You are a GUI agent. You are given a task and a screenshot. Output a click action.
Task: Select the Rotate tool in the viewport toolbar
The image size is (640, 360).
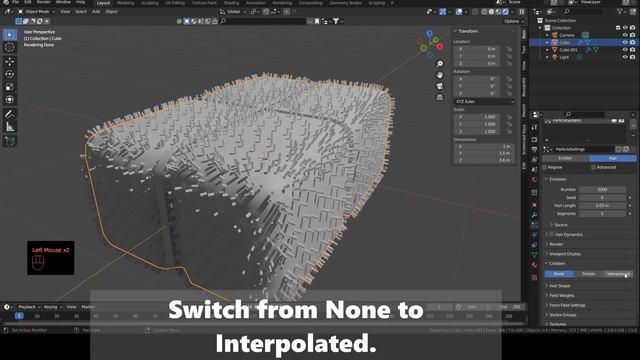[10, 74]
